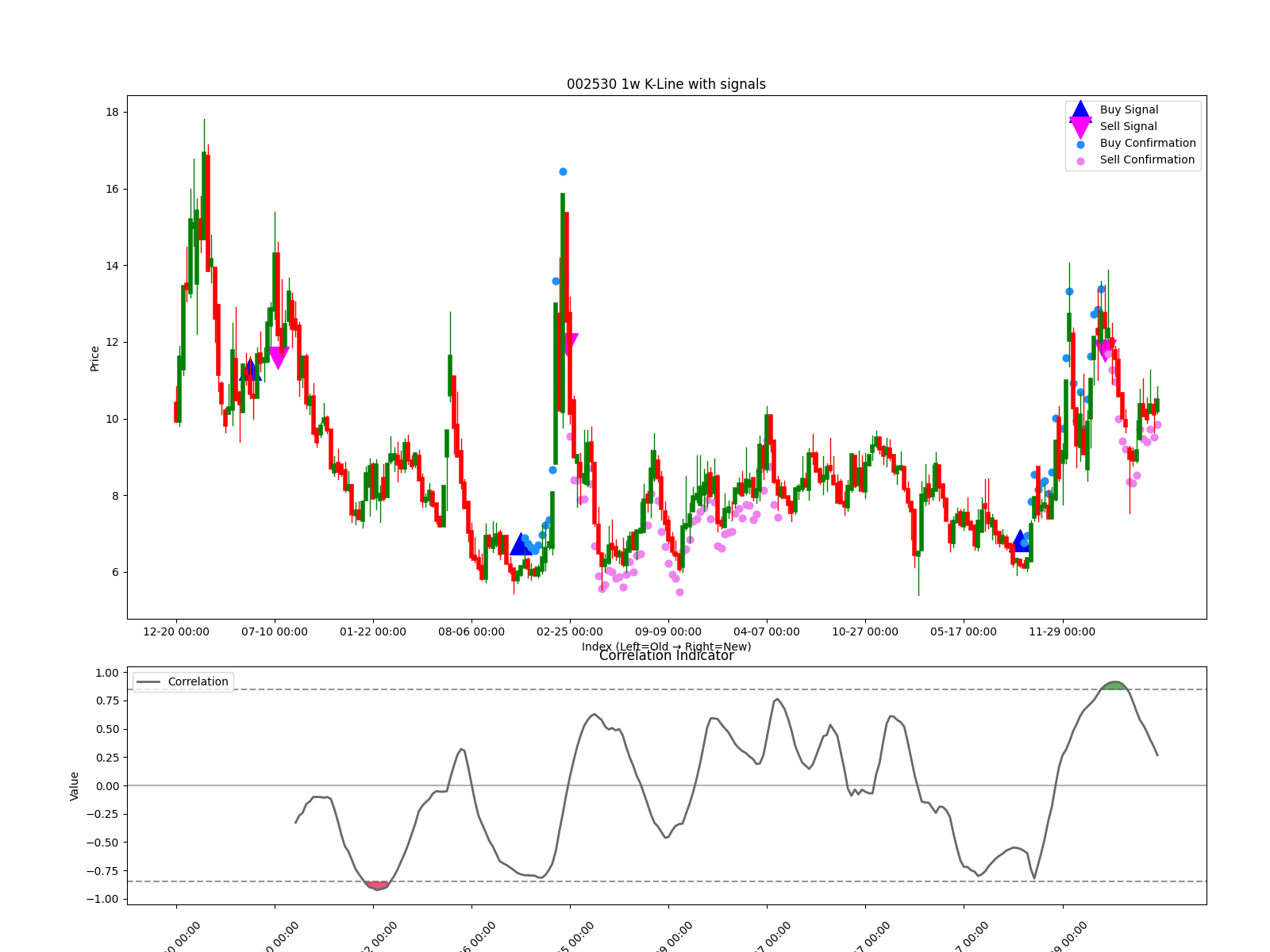Click the green shaded correlation peak above 0.85

[x=1114, y=685]
